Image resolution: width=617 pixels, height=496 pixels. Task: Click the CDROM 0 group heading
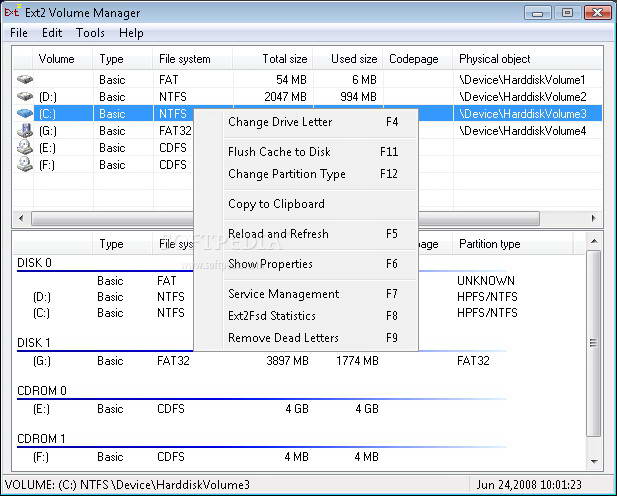[x=42, y=391]
